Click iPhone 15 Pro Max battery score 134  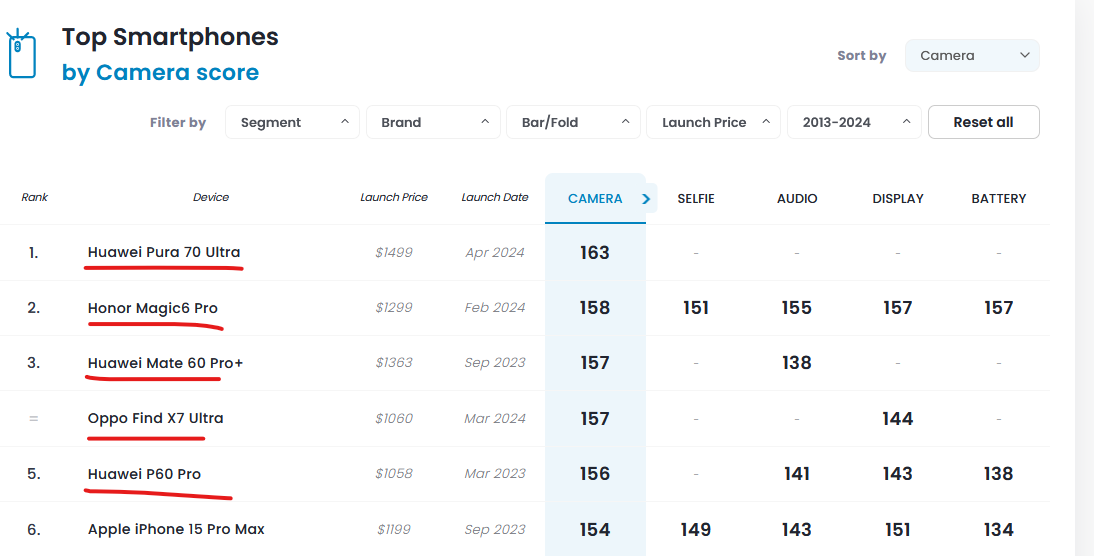tap(998, 529)
